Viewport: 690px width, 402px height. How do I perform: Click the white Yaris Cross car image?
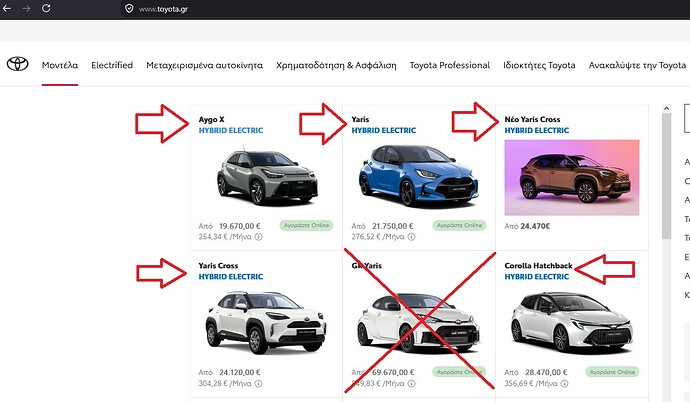point(266,322)
